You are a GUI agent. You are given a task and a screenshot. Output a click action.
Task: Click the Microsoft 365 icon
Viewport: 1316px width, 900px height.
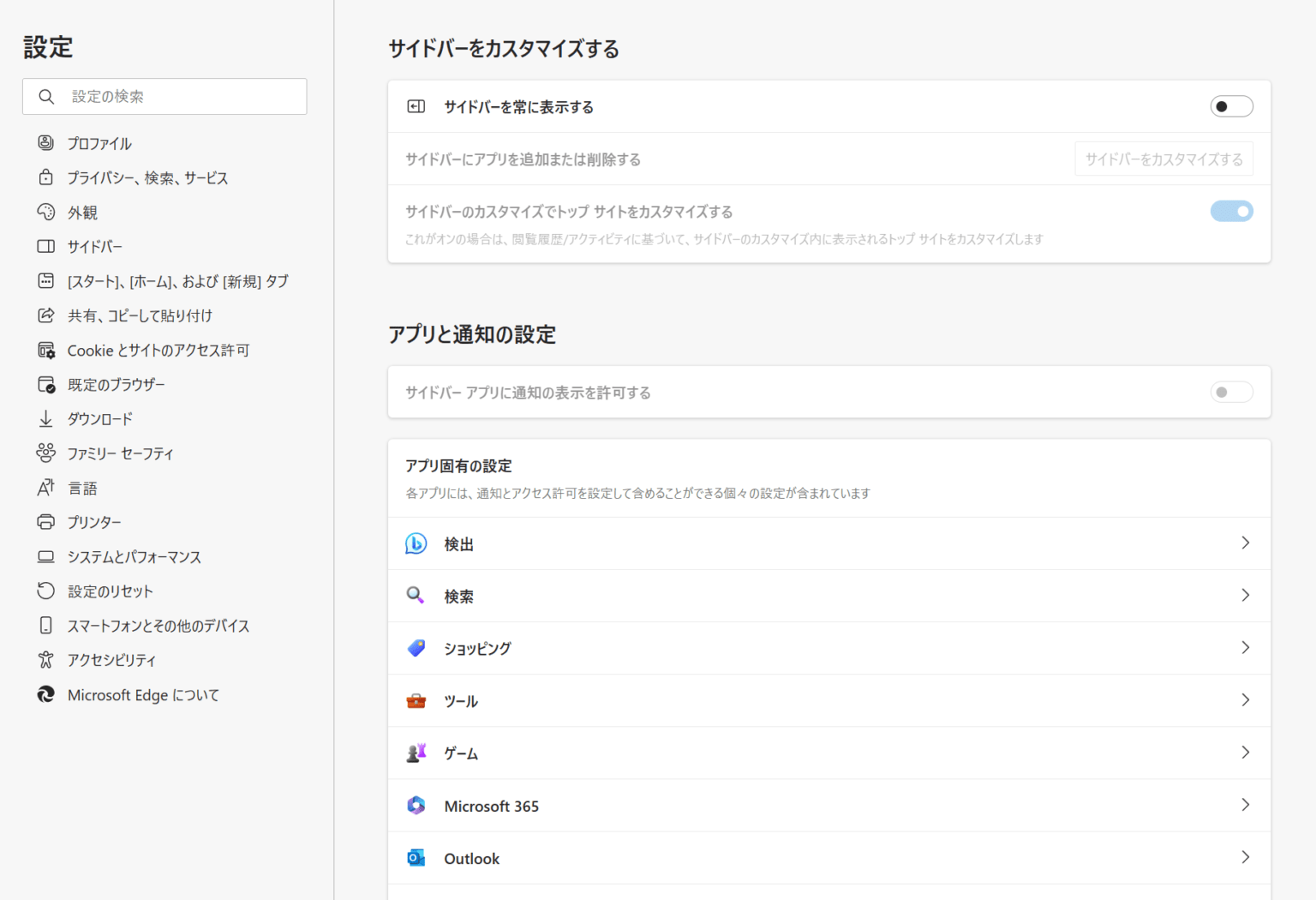pyautogui.click(x=416, y=805)
